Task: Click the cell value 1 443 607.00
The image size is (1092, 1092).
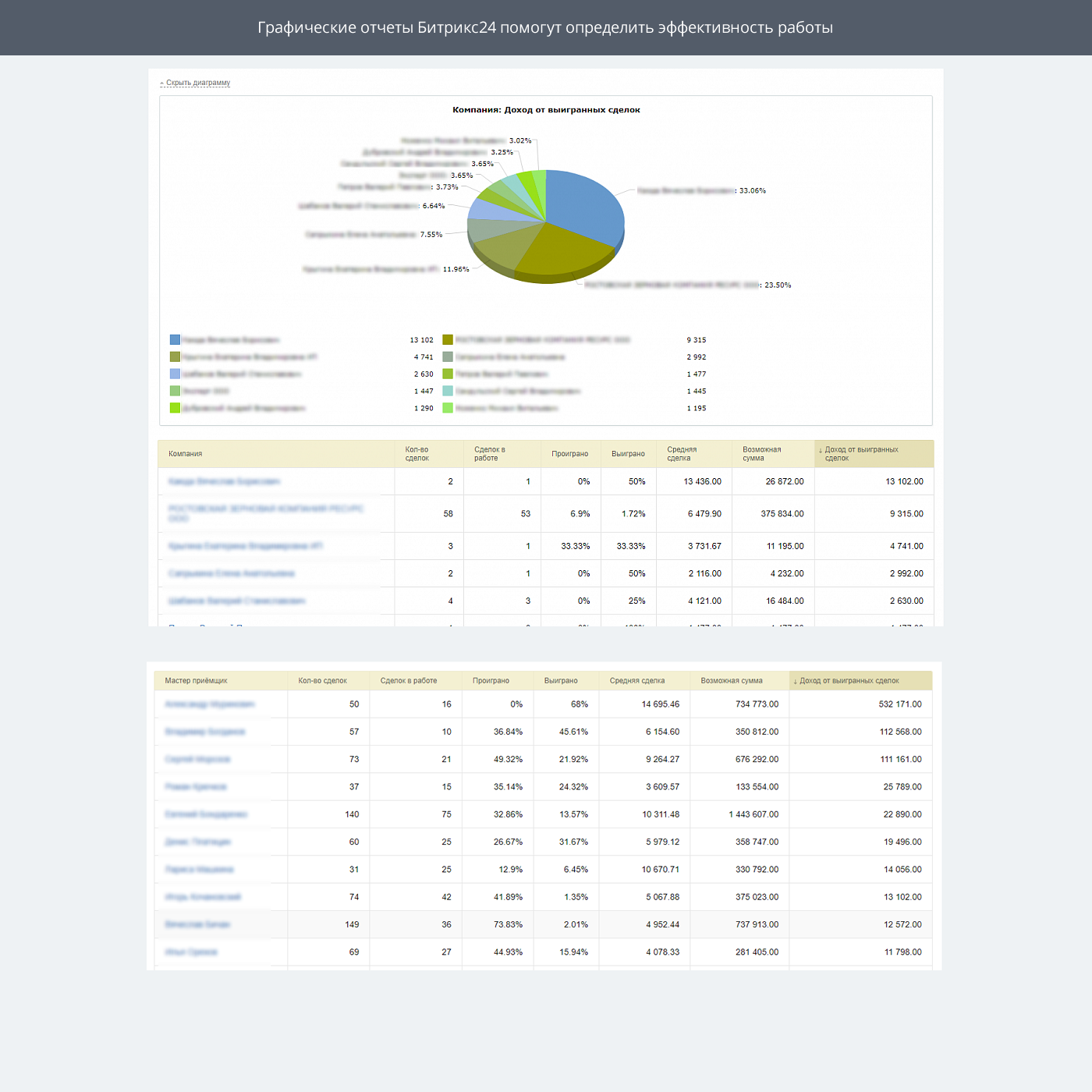Action: [x=753, y=814]
